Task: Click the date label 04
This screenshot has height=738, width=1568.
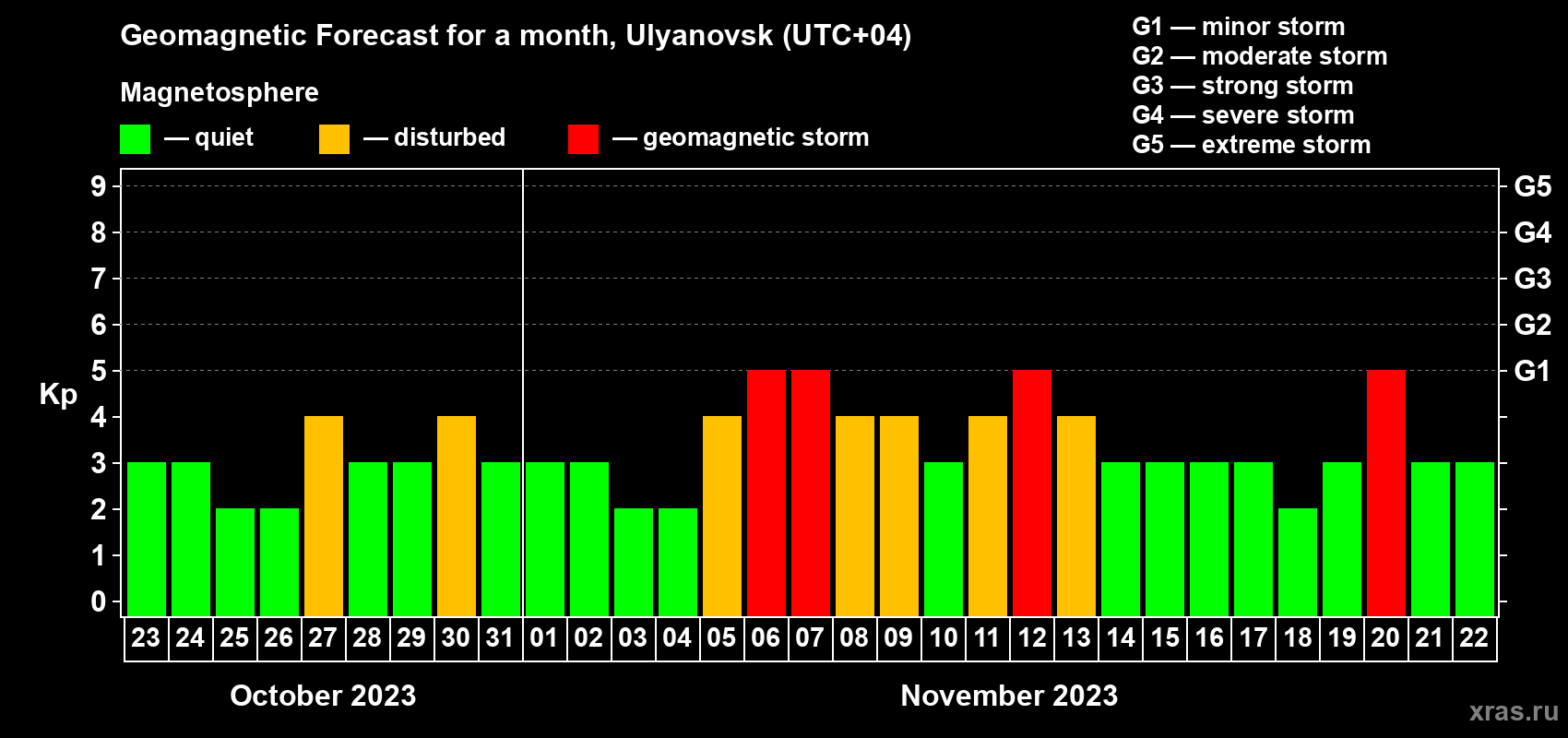Action: coord(677,637)
